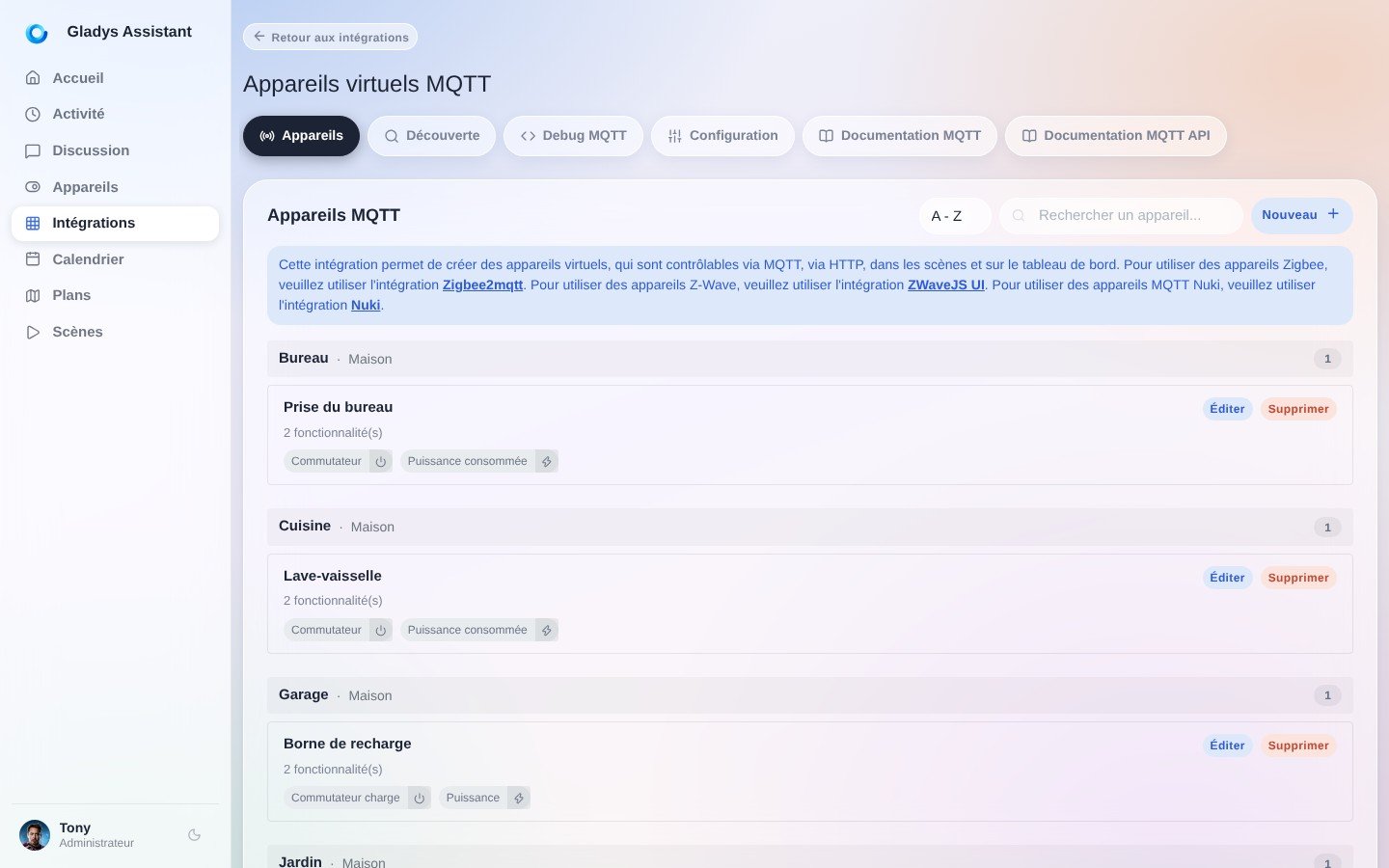The width and height of the screenshot is (1389, 868).
Task: Click the Garage count badge
Action: point(1327,695)
